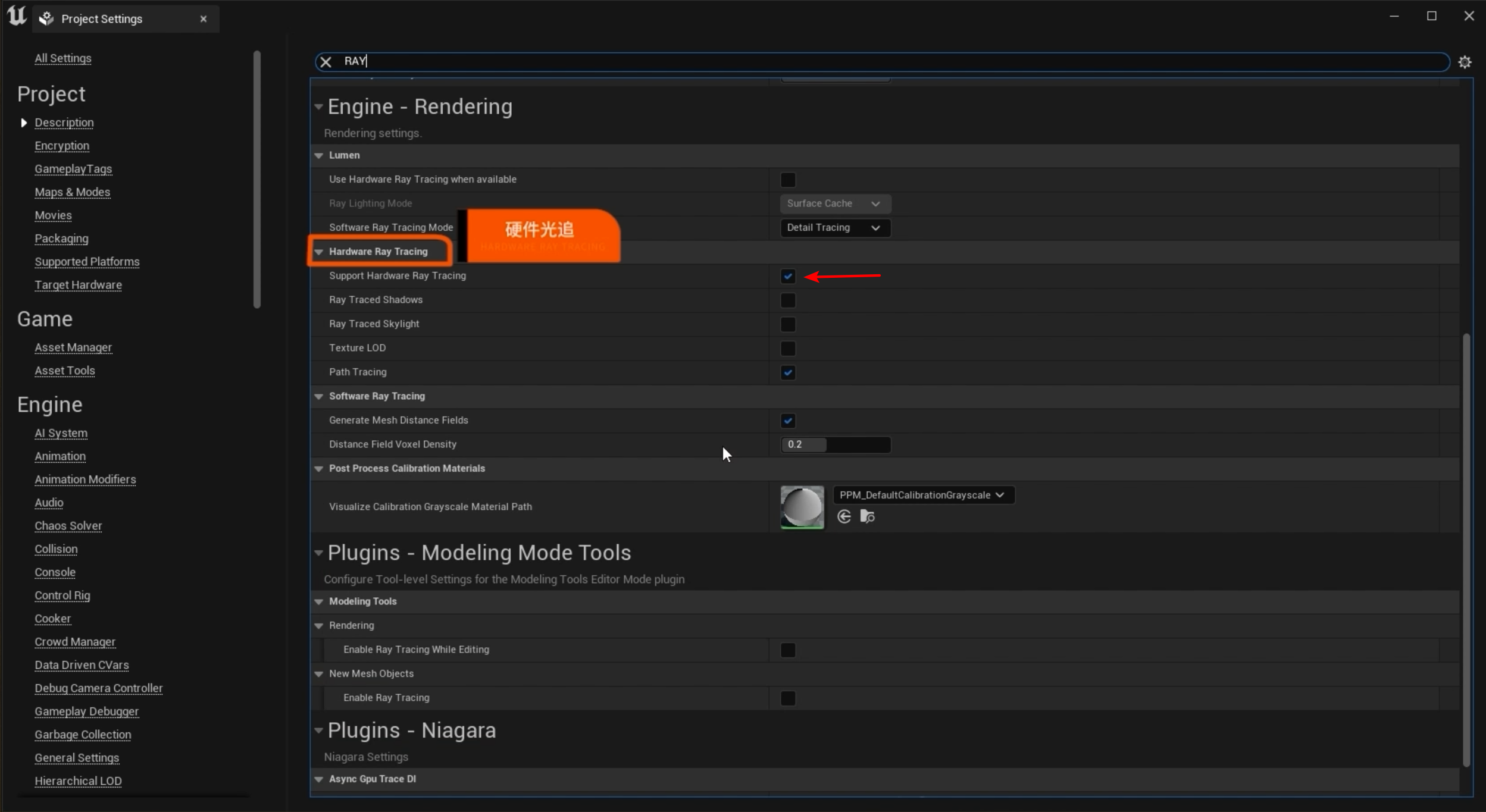This screenshot has height=812, width=1486.
Task: Click the Unreal Engine logo icon
Action: tap(17, 16)
